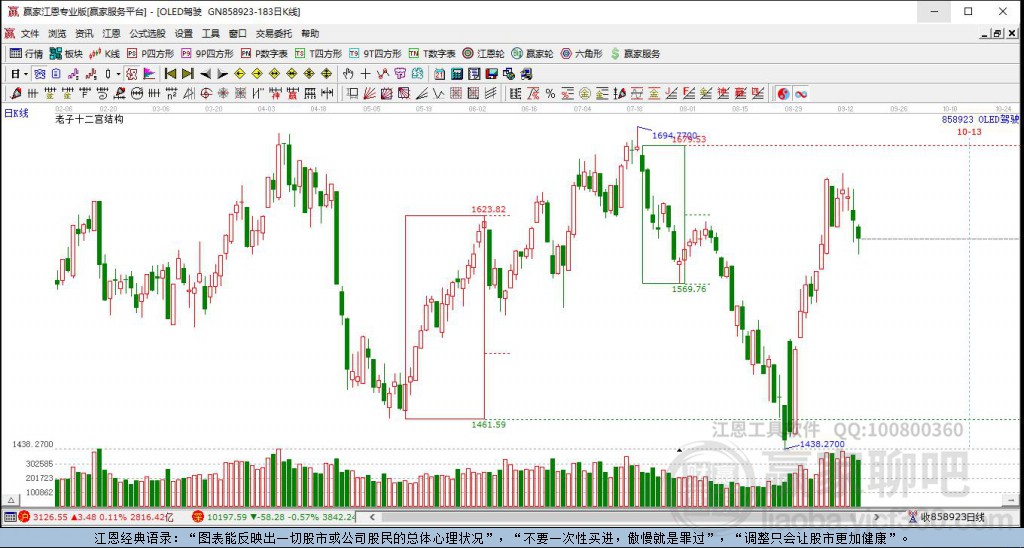Jump to first bar with skip-back icon
Viewport: 1024px width, 548px height.
pos(170,74)
